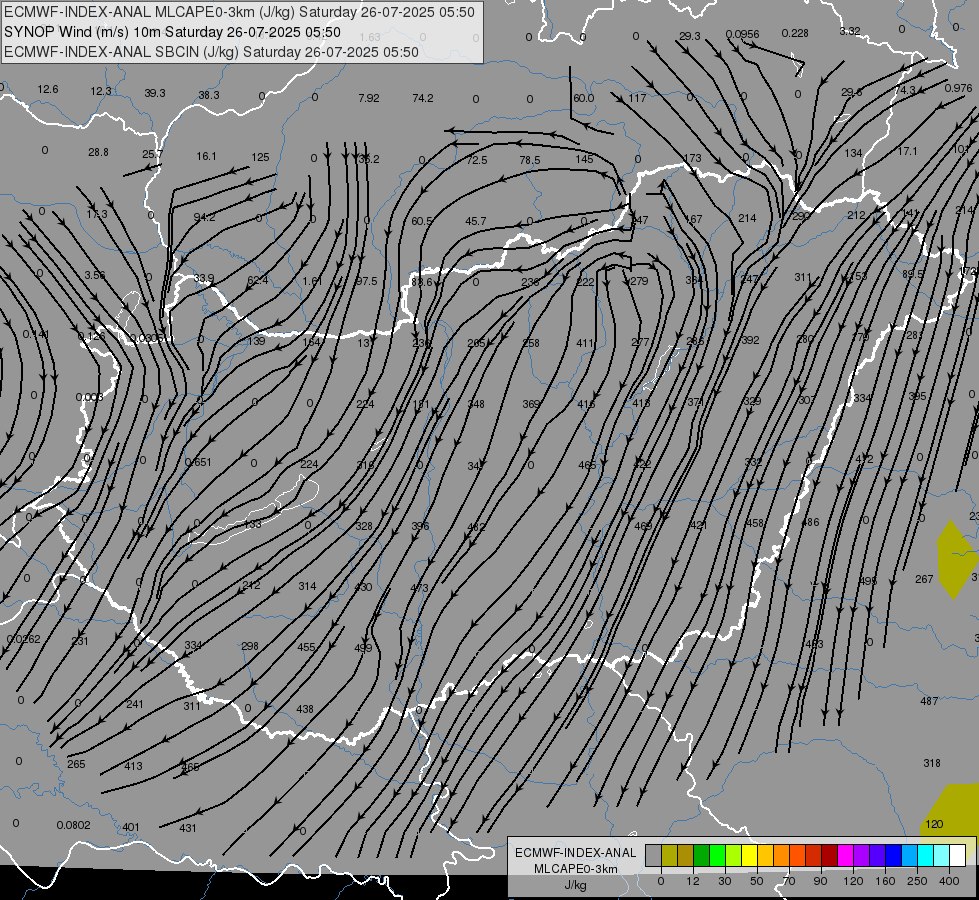979x900 pixels.
Task: Click the map value 74.2
Action: point(423,98)
